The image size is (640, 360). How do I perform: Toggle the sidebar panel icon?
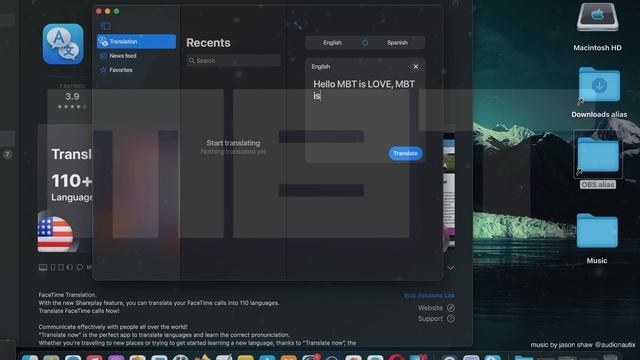pyautogui.click(x=105, y=27)
